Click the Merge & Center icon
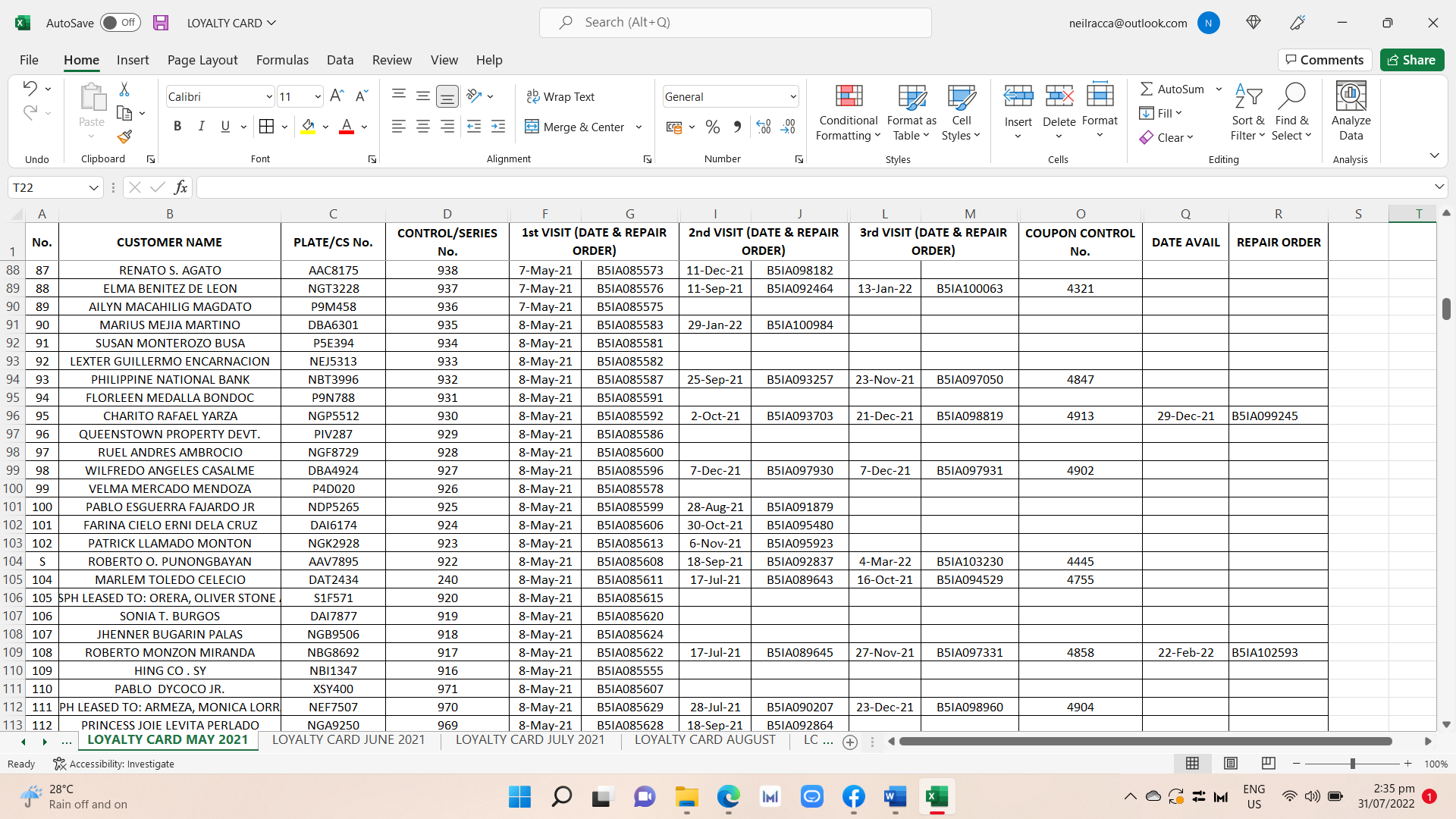Image resolution: width=1456 pixels, height=819 pixels. 532,127
